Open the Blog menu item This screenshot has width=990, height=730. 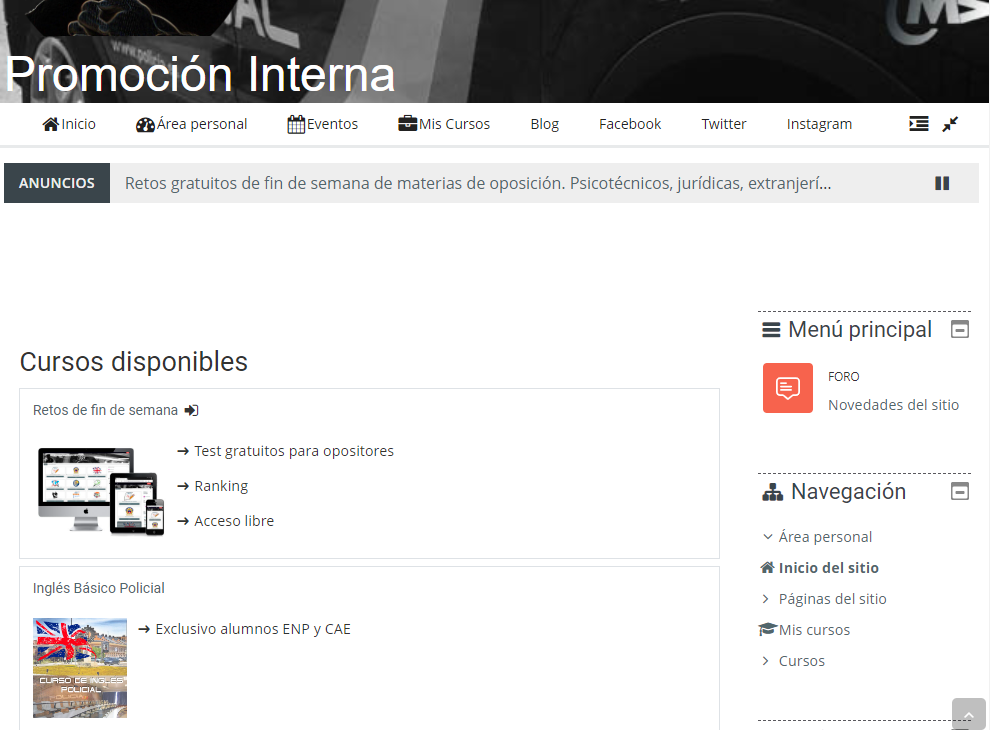pyautogui.click(x=544, y=124)
